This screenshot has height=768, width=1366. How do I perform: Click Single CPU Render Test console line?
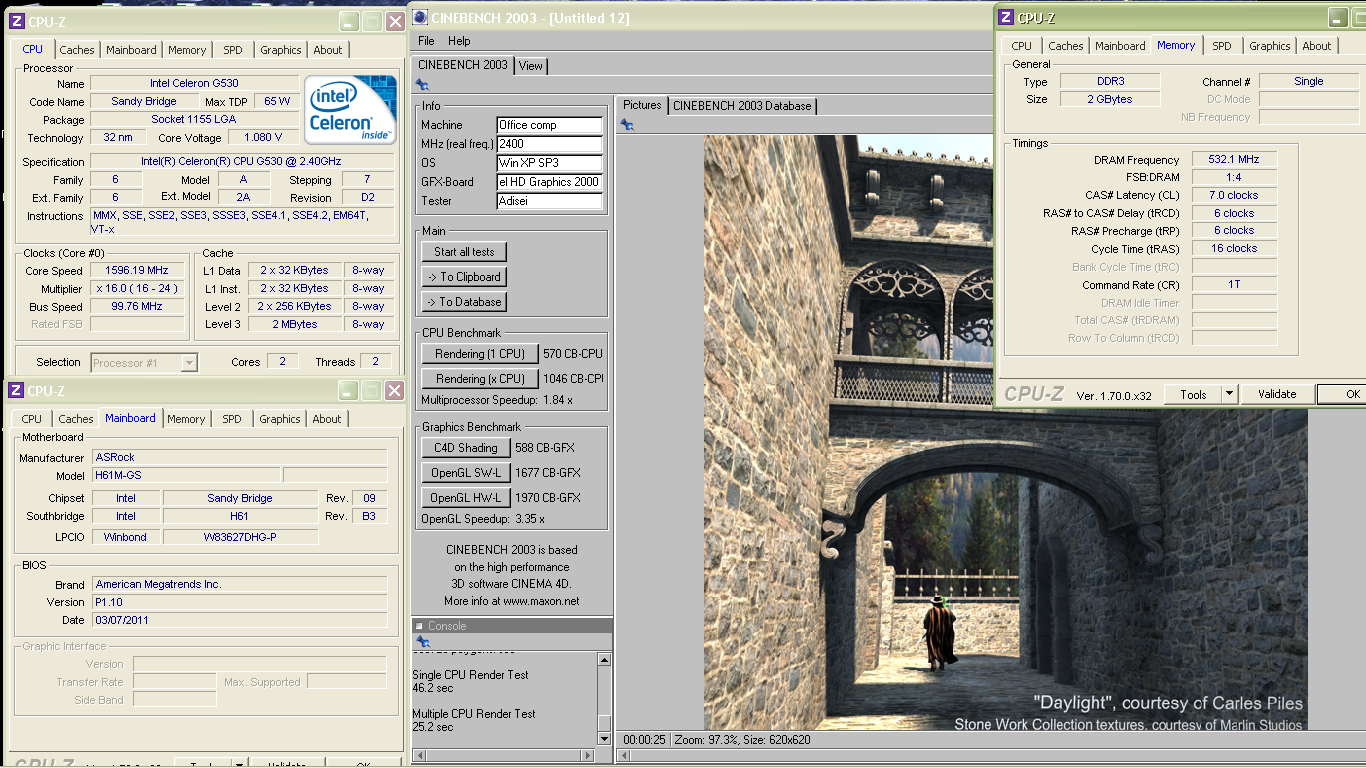coord(471,675)
